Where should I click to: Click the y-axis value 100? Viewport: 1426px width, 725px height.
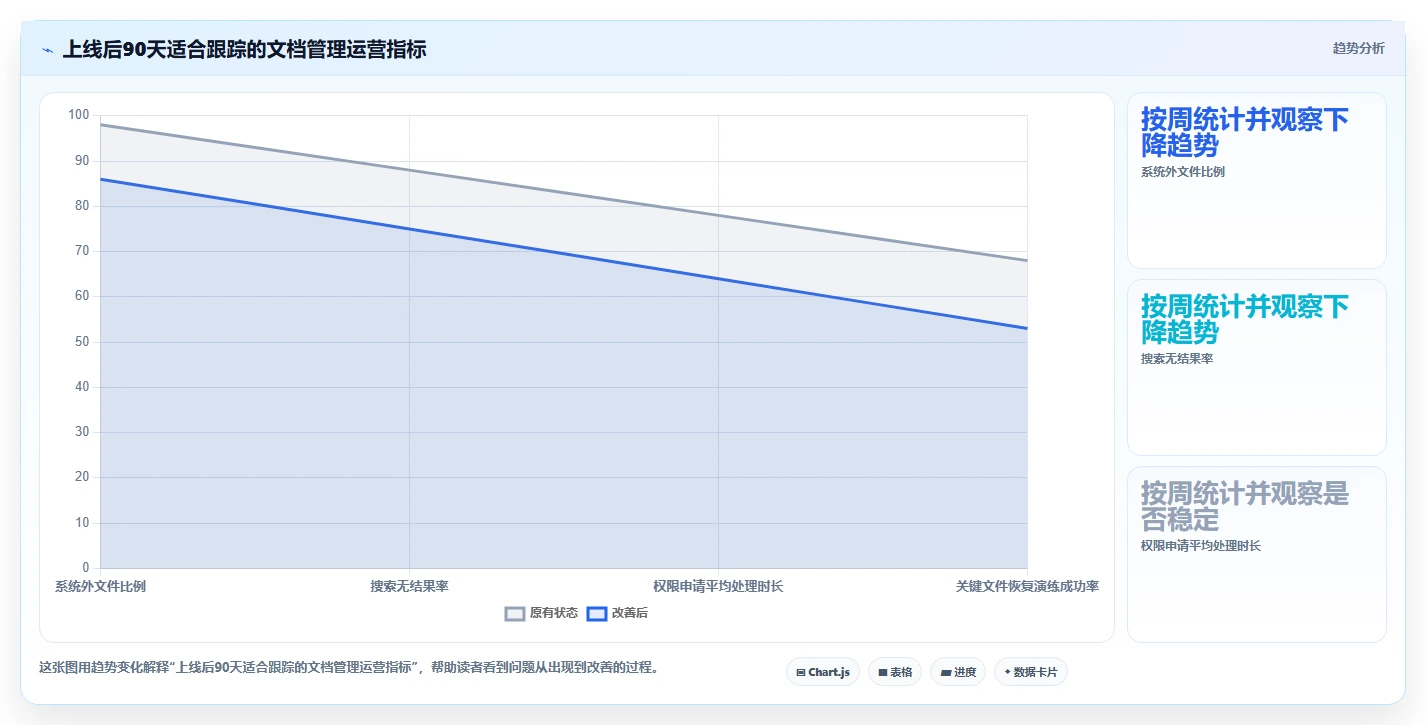coord(79,115)
